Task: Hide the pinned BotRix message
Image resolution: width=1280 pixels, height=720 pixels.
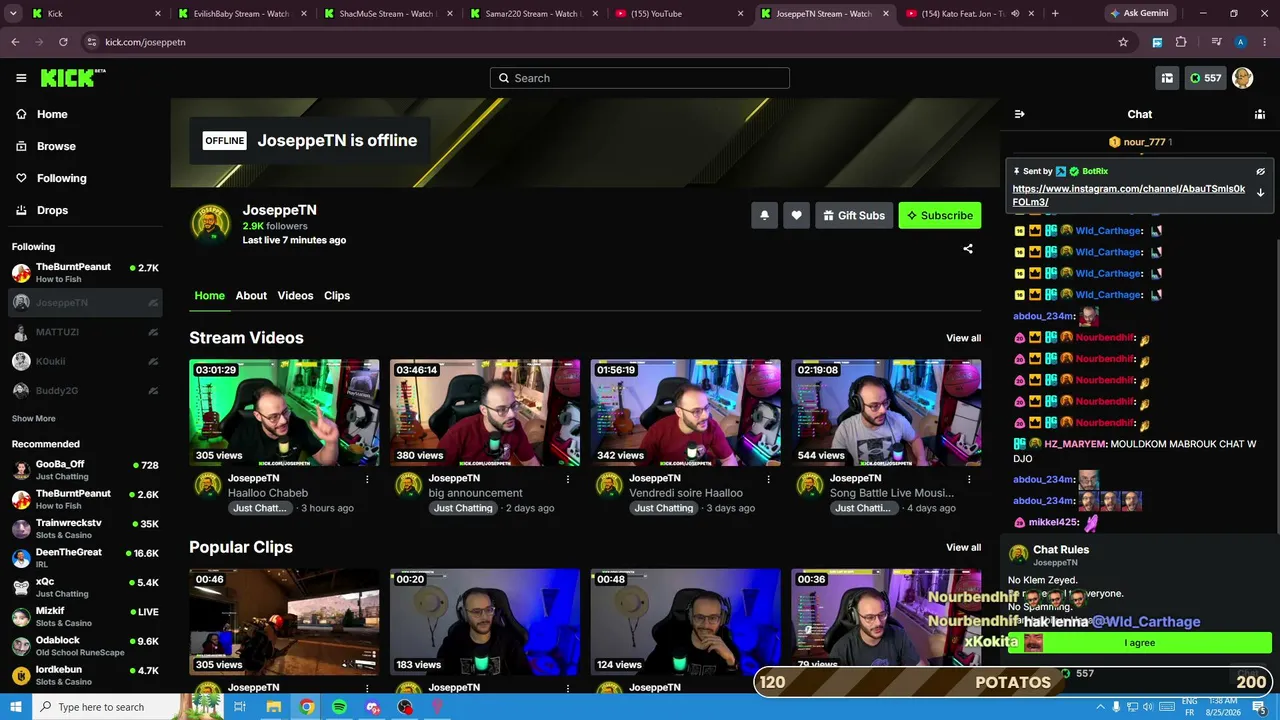Action: coord(1260,171)
